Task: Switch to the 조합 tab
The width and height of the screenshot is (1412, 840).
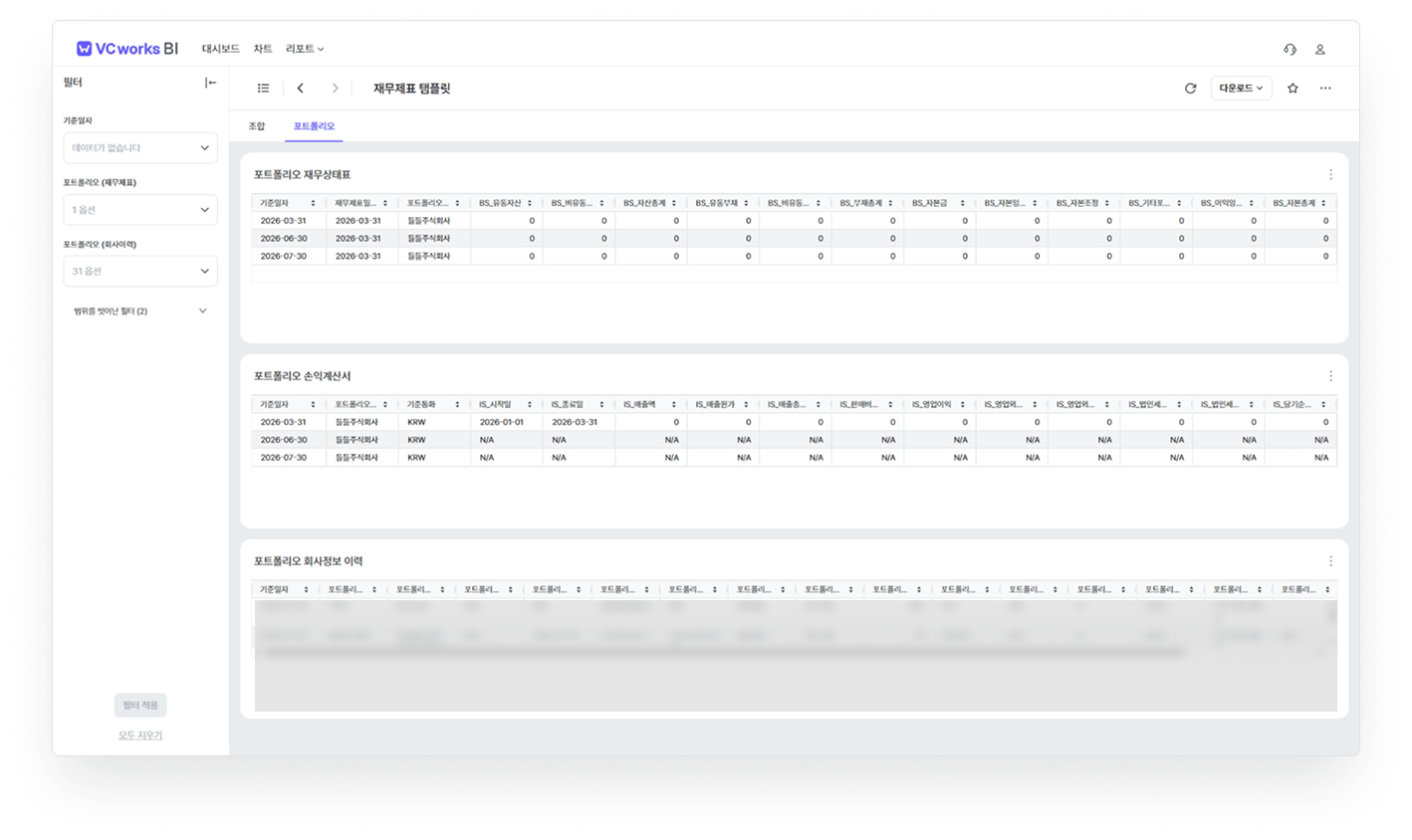Action: point(257,126)
